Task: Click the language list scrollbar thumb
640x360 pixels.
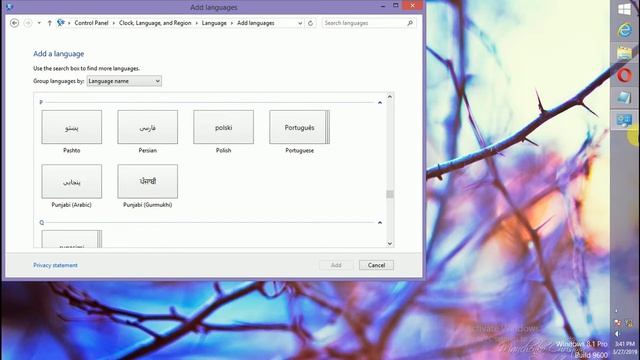Action: coord(390,194)
